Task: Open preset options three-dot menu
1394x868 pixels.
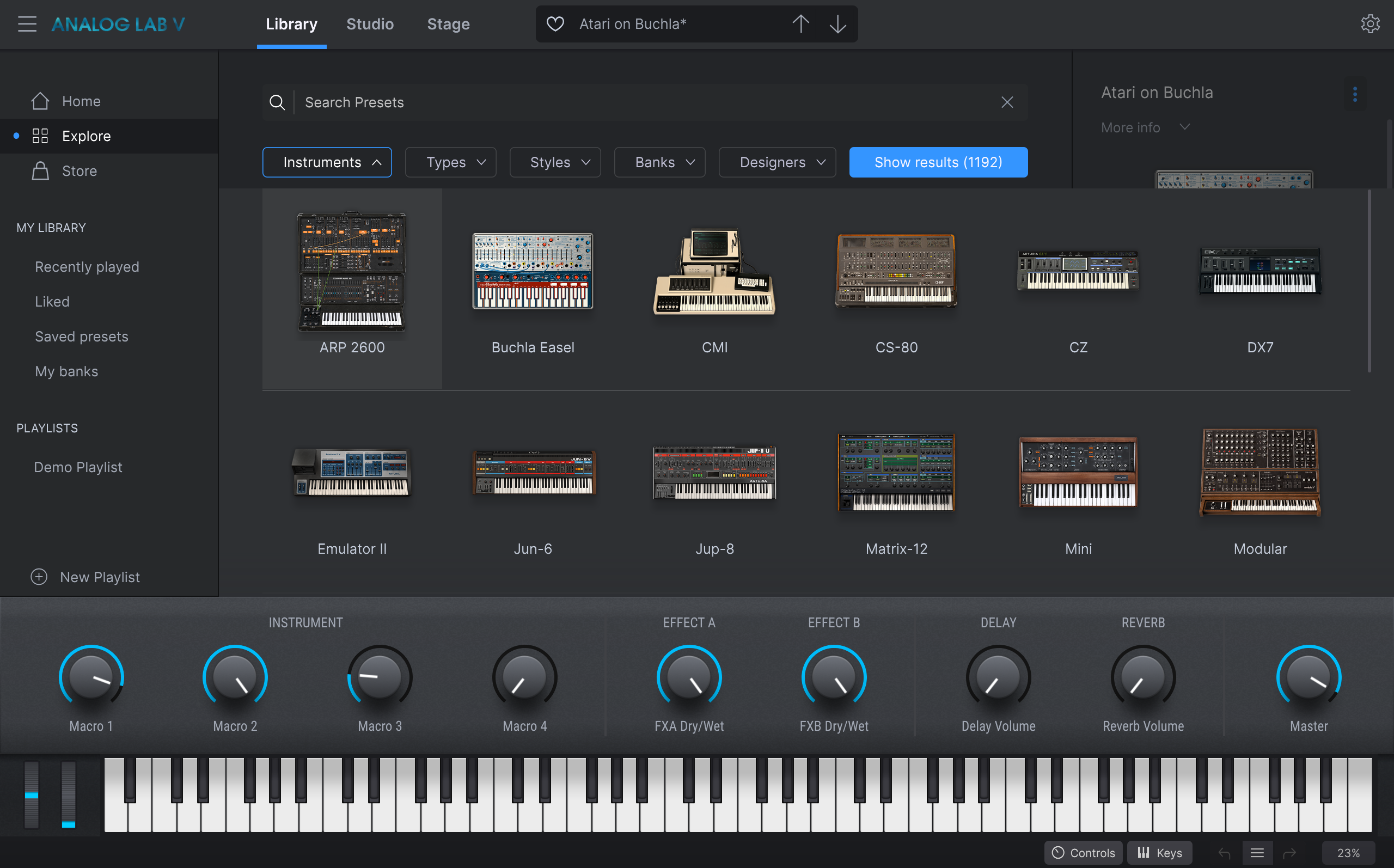Action: tap(1355, 94)
